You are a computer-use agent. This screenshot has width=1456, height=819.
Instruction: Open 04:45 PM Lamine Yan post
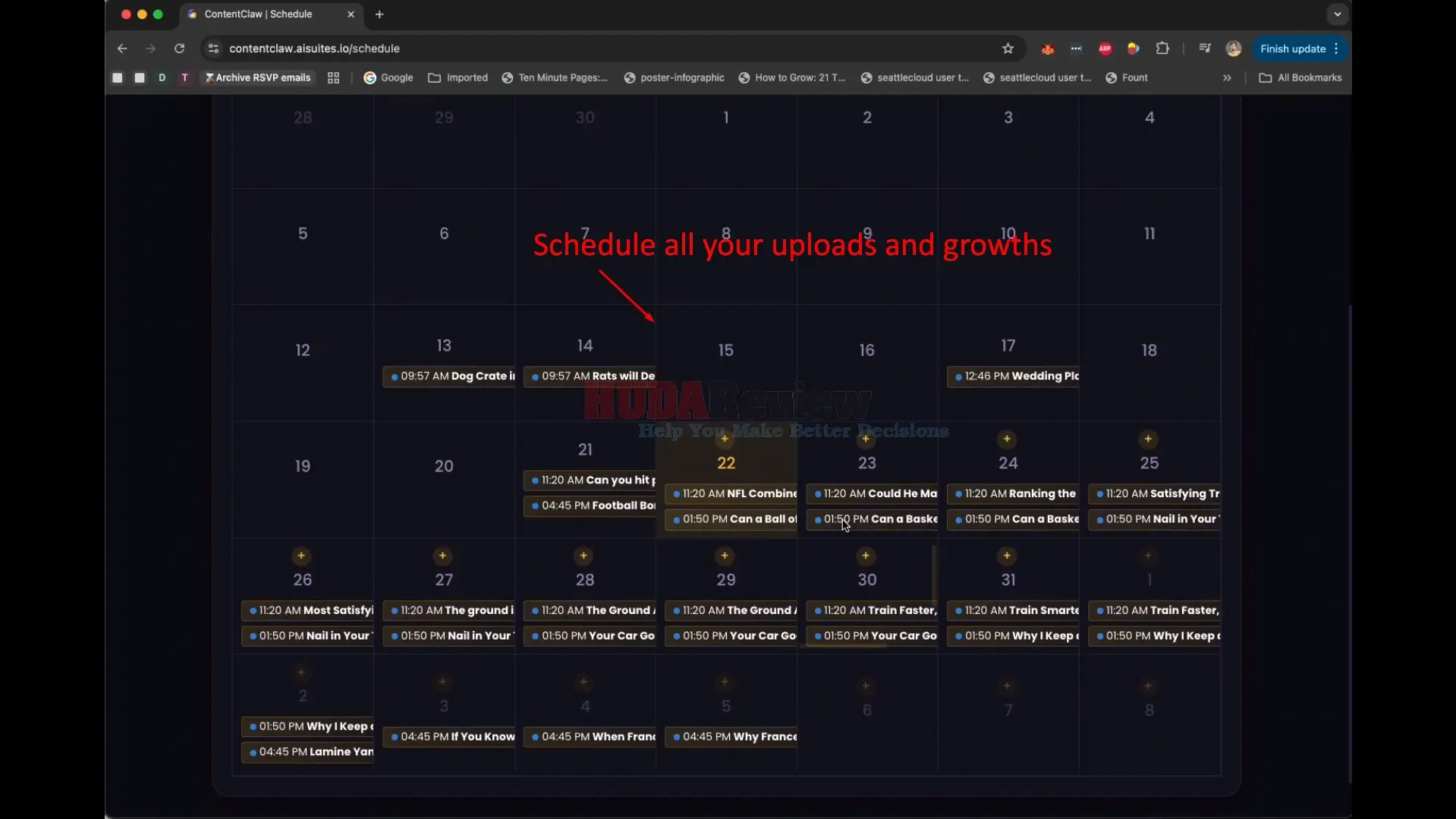(307, 752)
